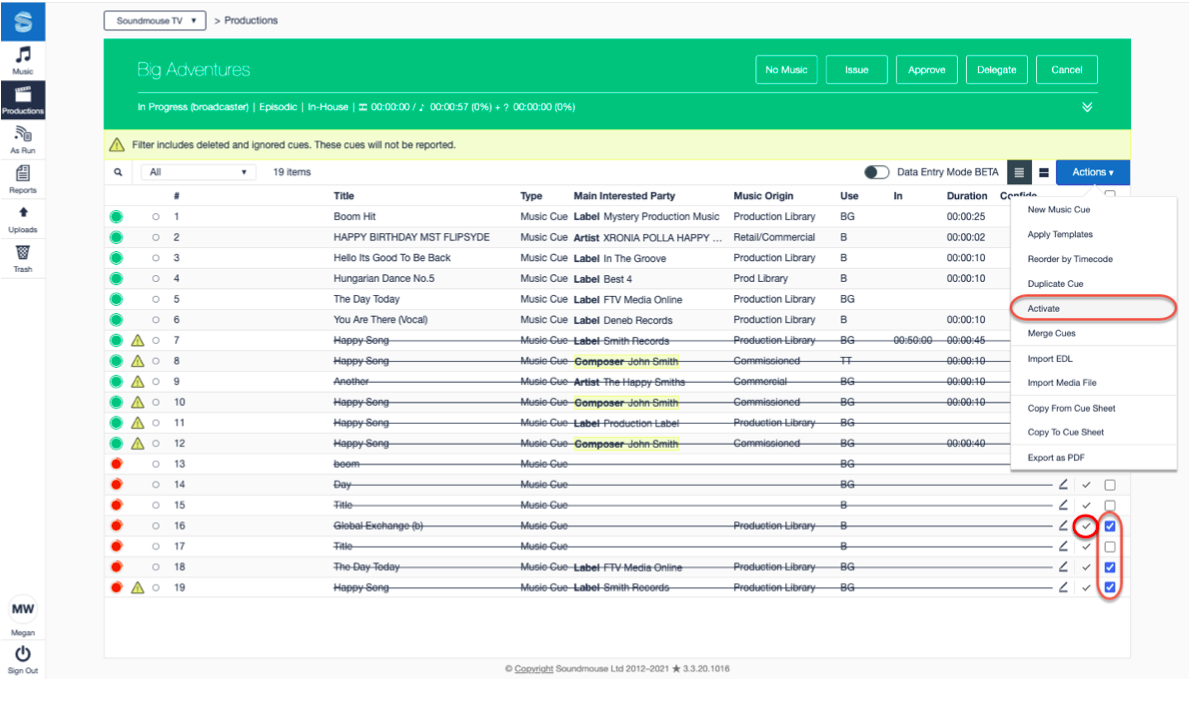Screen dimensions: 1193x711
Task: Select the radio circle for row 1
Action: click(x=156, y=217)
